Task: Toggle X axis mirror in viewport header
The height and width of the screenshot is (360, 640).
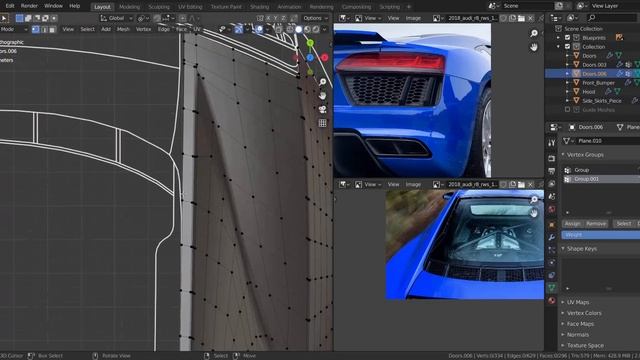Action: point(268,18)
